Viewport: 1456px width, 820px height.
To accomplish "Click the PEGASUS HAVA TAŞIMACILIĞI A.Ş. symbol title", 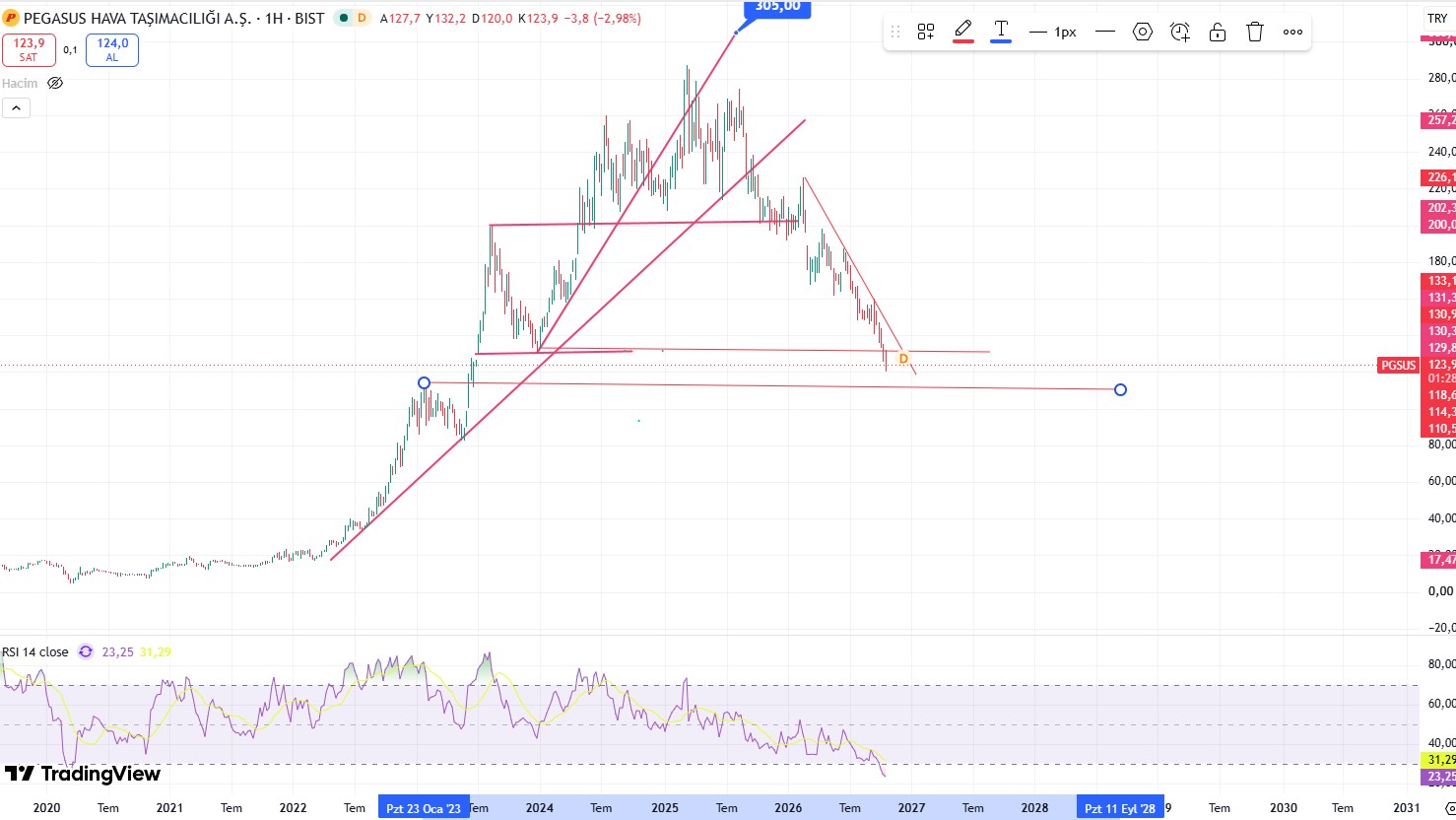I will (140, 18).
